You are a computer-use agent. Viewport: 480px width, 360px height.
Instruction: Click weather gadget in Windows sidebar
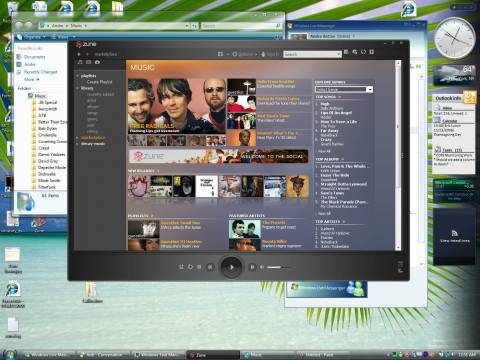tap(454, 75)
